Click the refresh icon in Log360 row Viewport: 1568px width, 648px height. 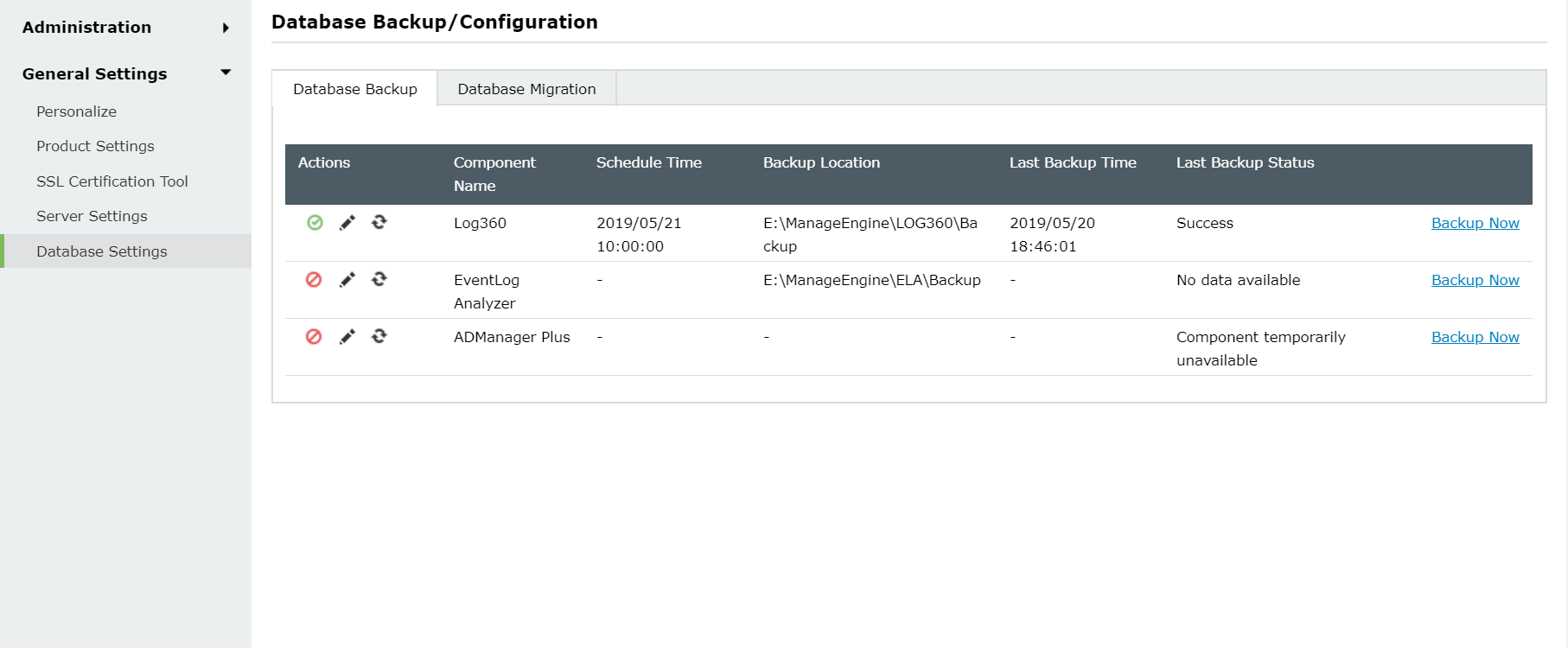pyautogui.click(x=379, y=222)
